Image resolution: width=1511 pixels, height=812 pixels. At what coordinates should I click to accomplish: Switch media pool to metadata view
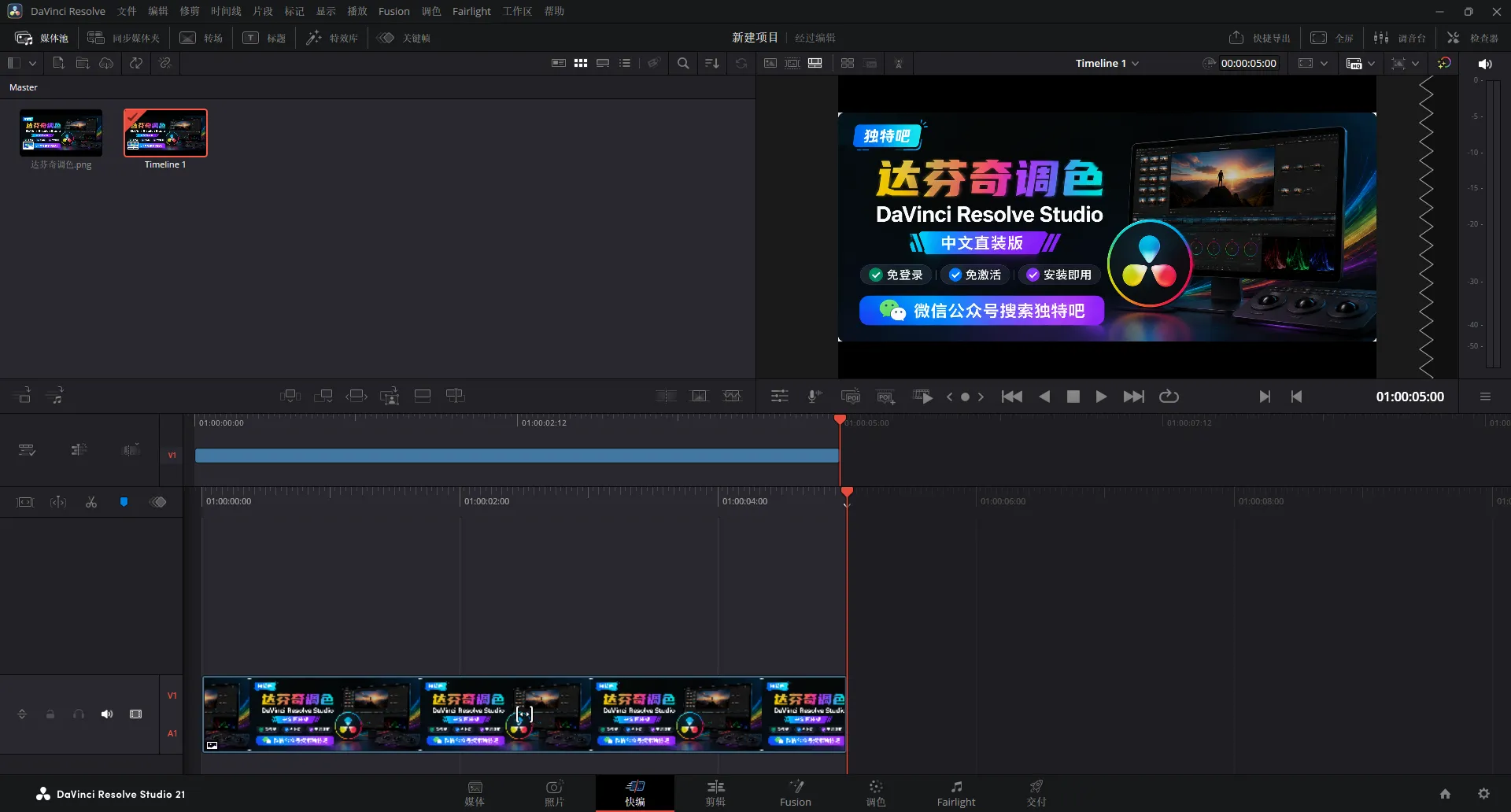tap(559, 63)
